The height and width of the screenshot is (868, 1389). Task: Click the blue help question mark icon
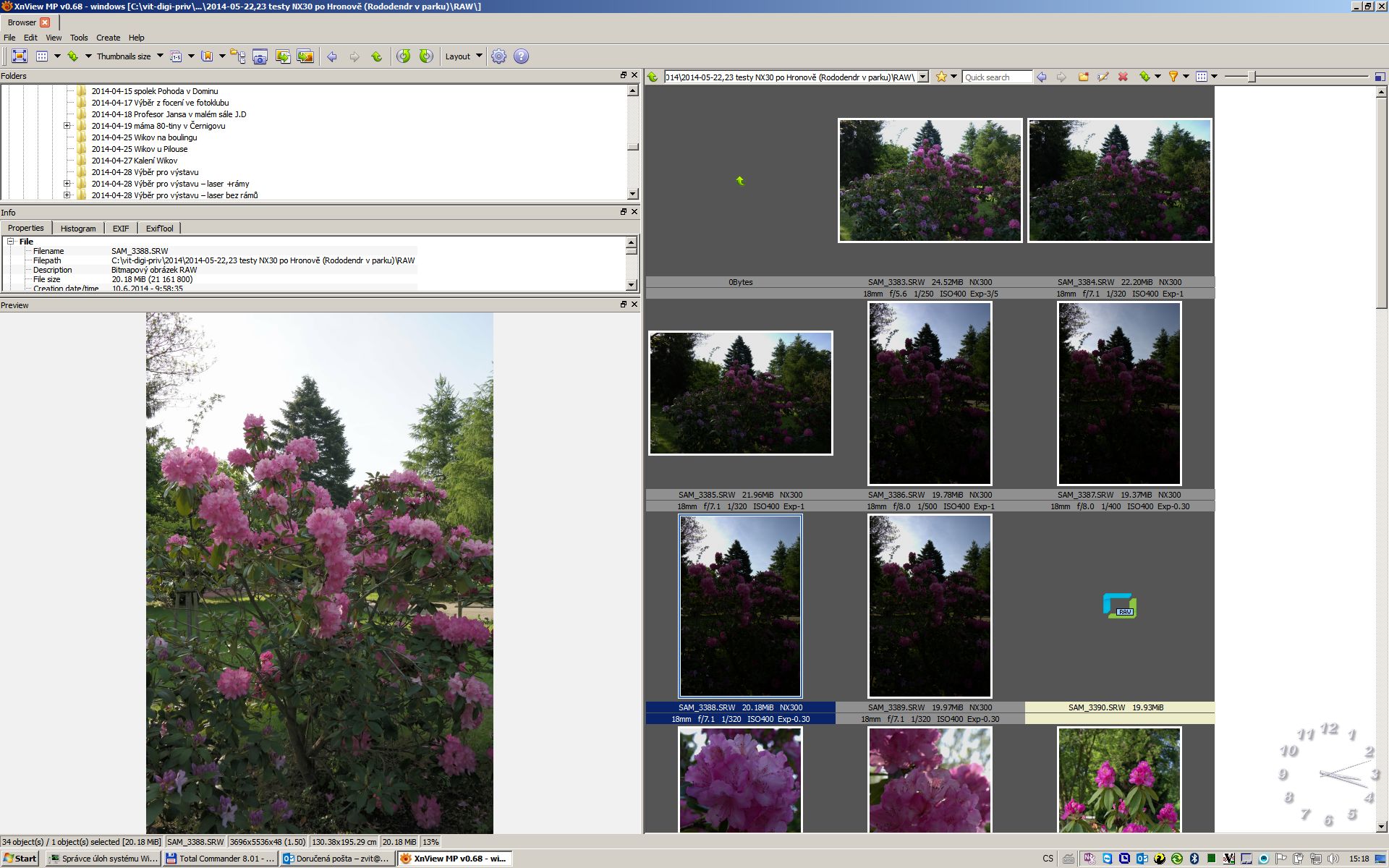(x=521, y=56)
